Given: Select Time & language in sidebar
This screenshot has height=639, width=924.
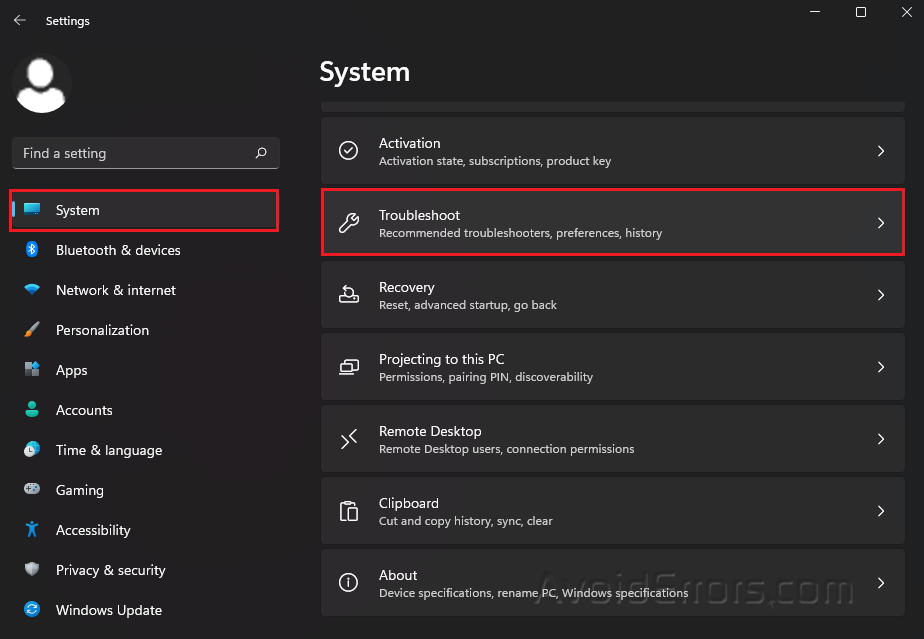Looking at the screenshot, I should 108,450.
